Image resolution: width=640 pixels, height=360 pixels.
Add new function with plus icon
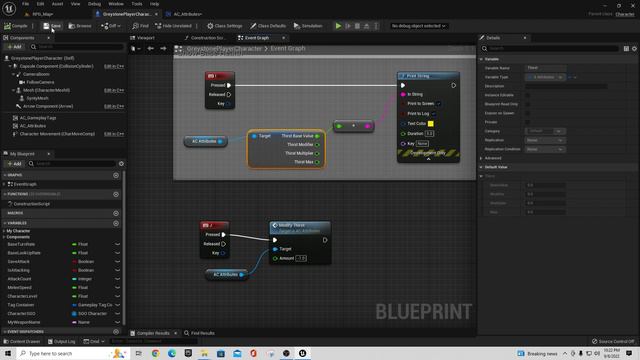pos(116,194)
